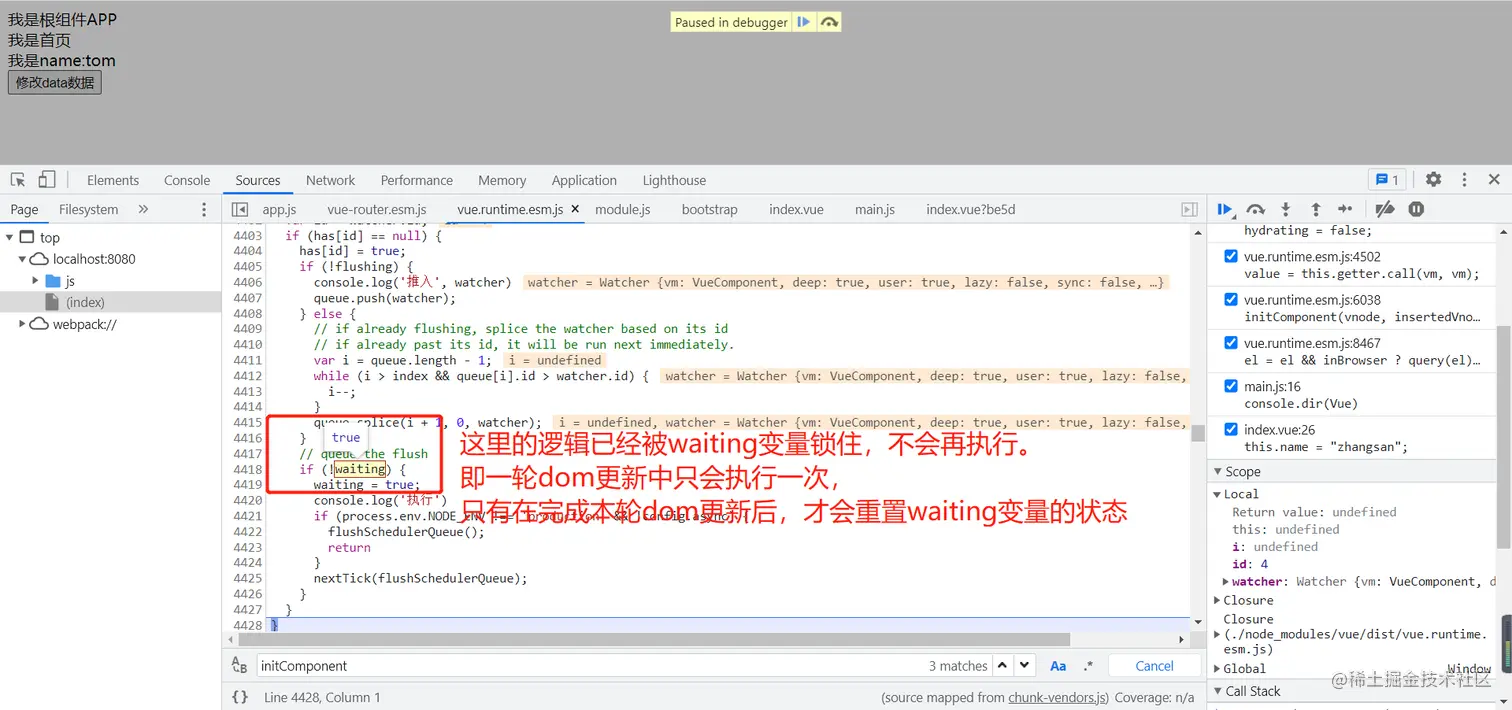Click the inspect element picker icon

click(18, 180)
